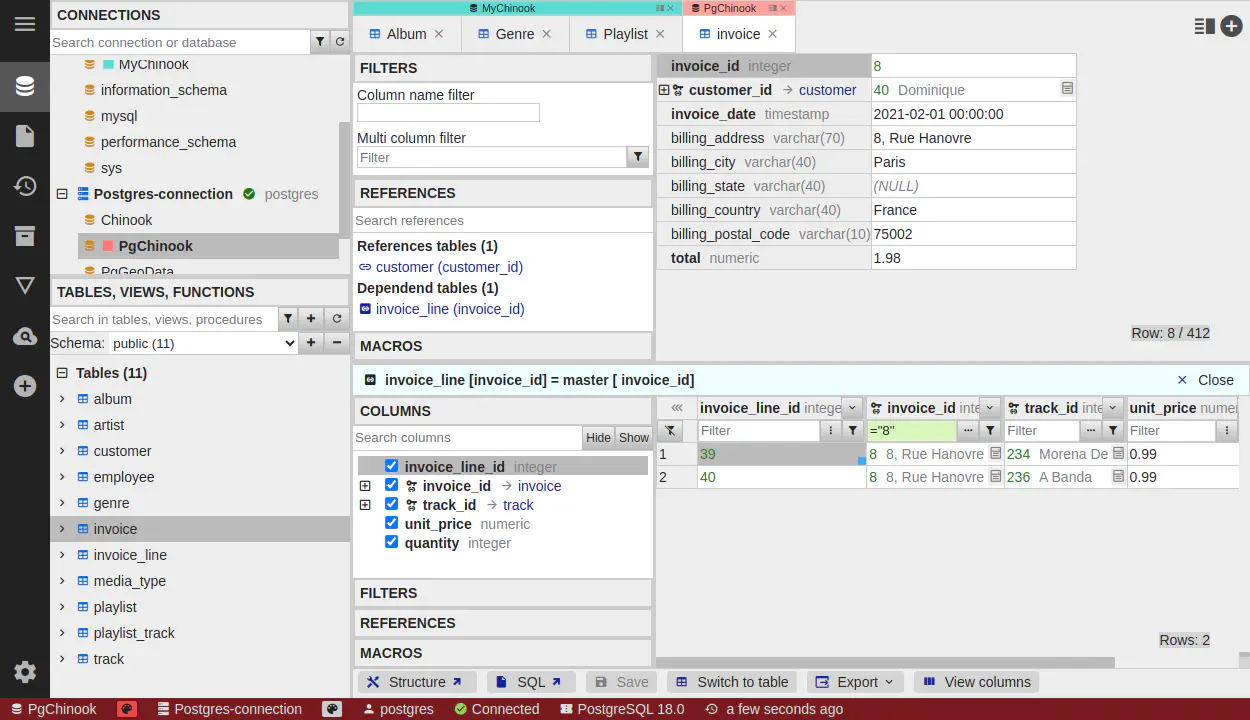Open the archive sidebar icon
Image resolution: width=1250 pixels, height=720 pixels.
[25, 236]
